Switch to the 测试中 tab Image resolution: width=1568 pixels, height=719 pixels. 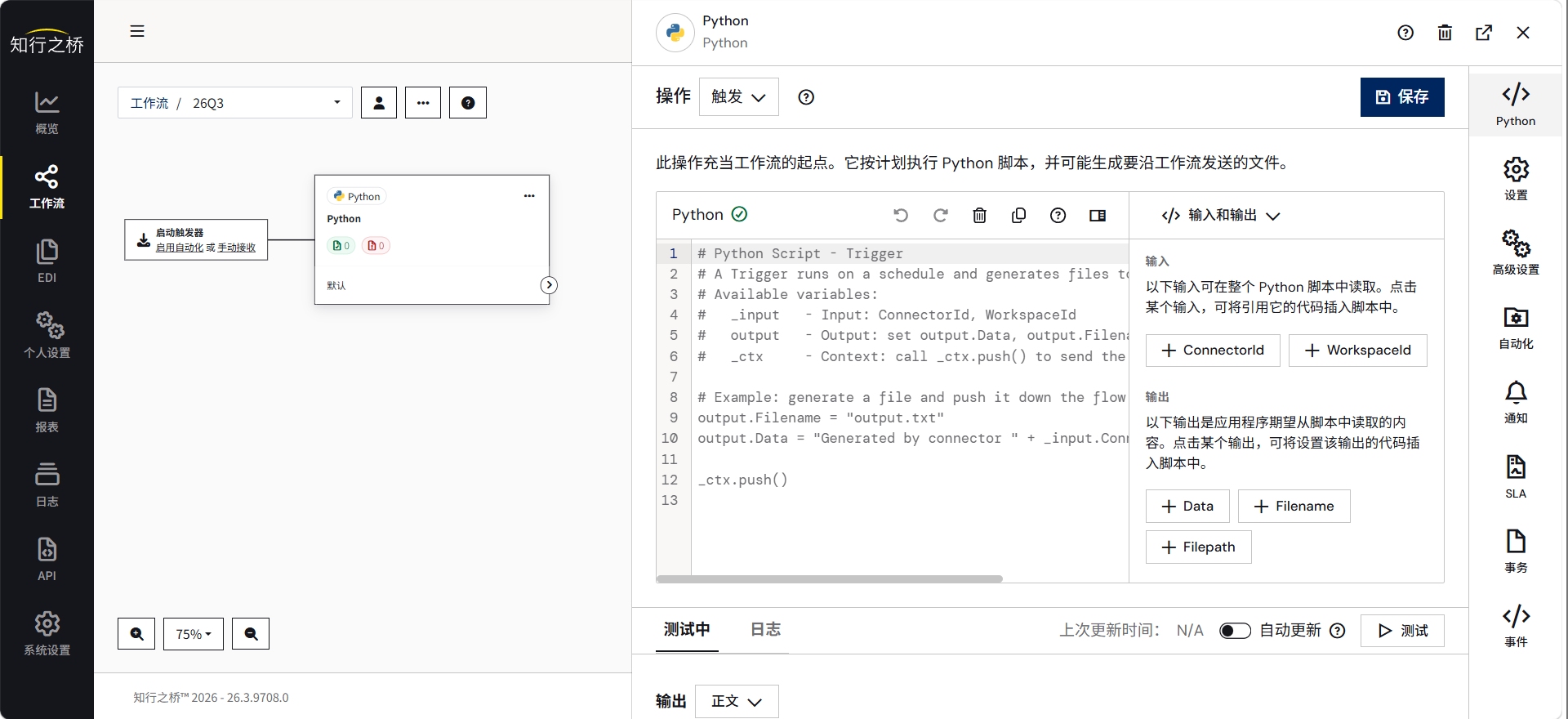687,629
